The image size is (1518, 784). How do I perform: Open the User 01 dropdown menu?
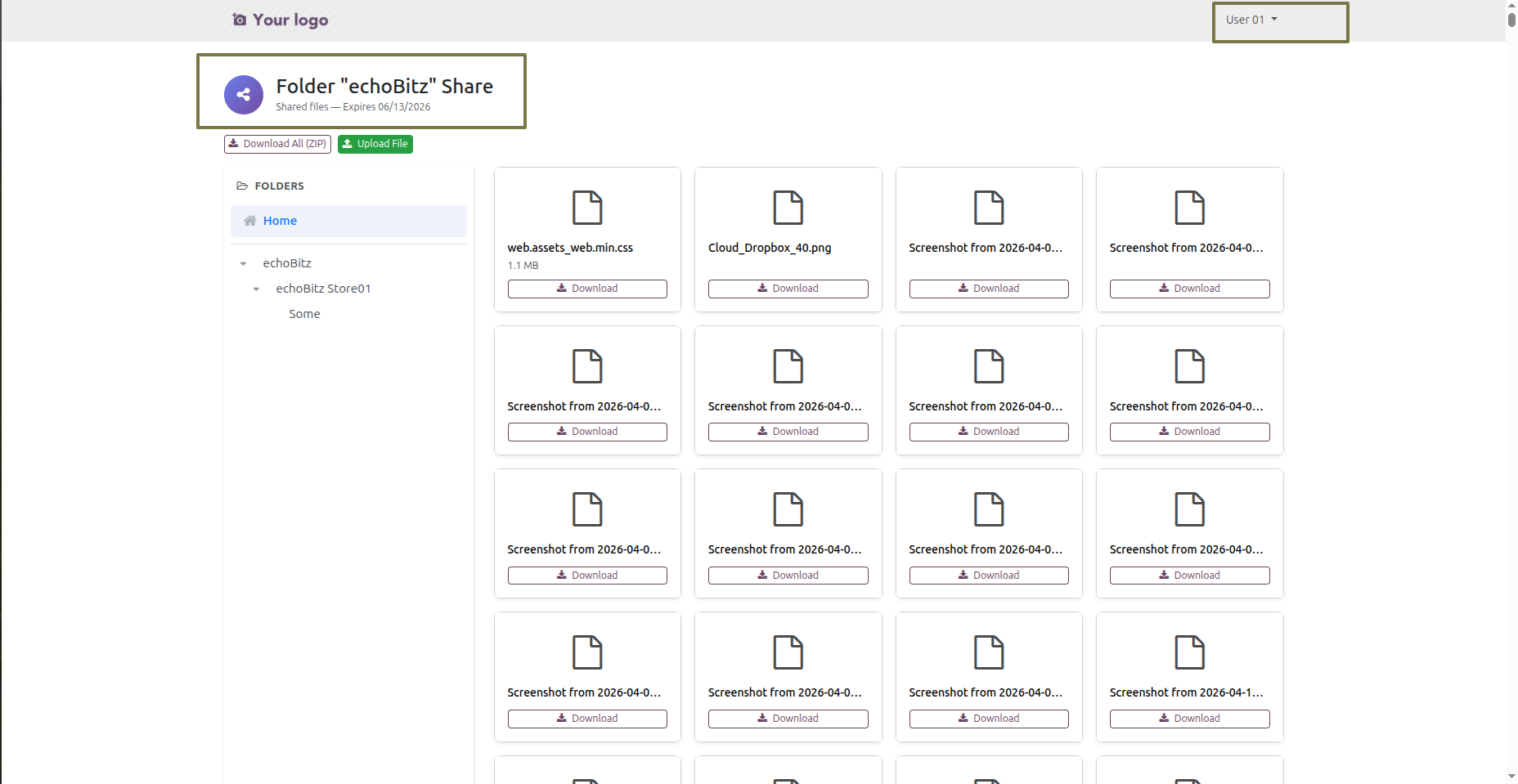point(1251,20)
